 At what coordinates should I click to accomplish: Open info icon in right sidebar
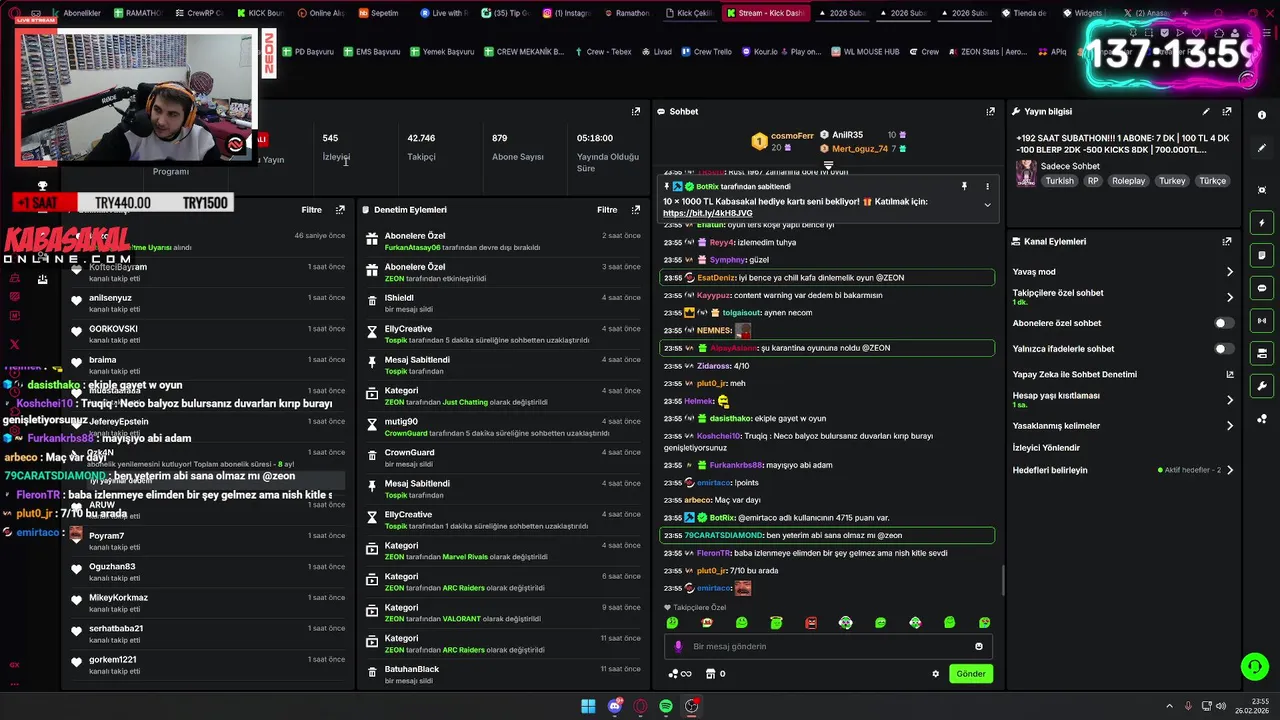(x=1262, y=115)
